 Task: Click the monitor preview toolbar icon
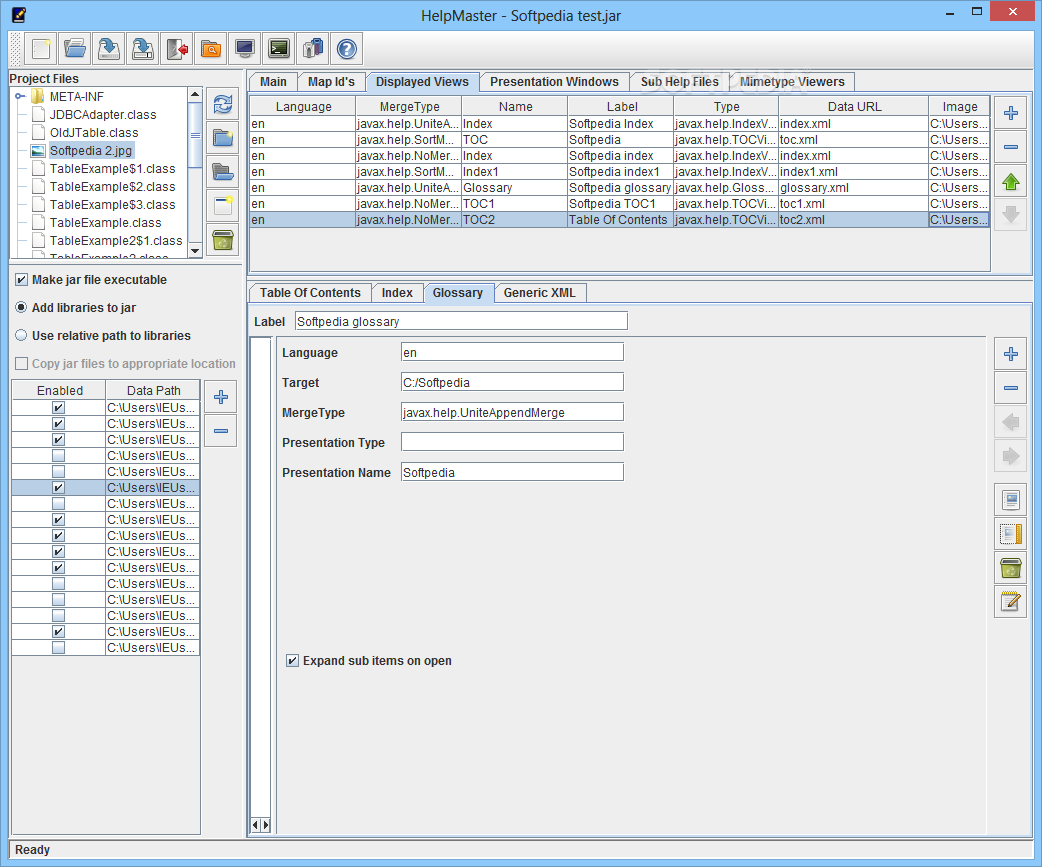tap(245, 48)
